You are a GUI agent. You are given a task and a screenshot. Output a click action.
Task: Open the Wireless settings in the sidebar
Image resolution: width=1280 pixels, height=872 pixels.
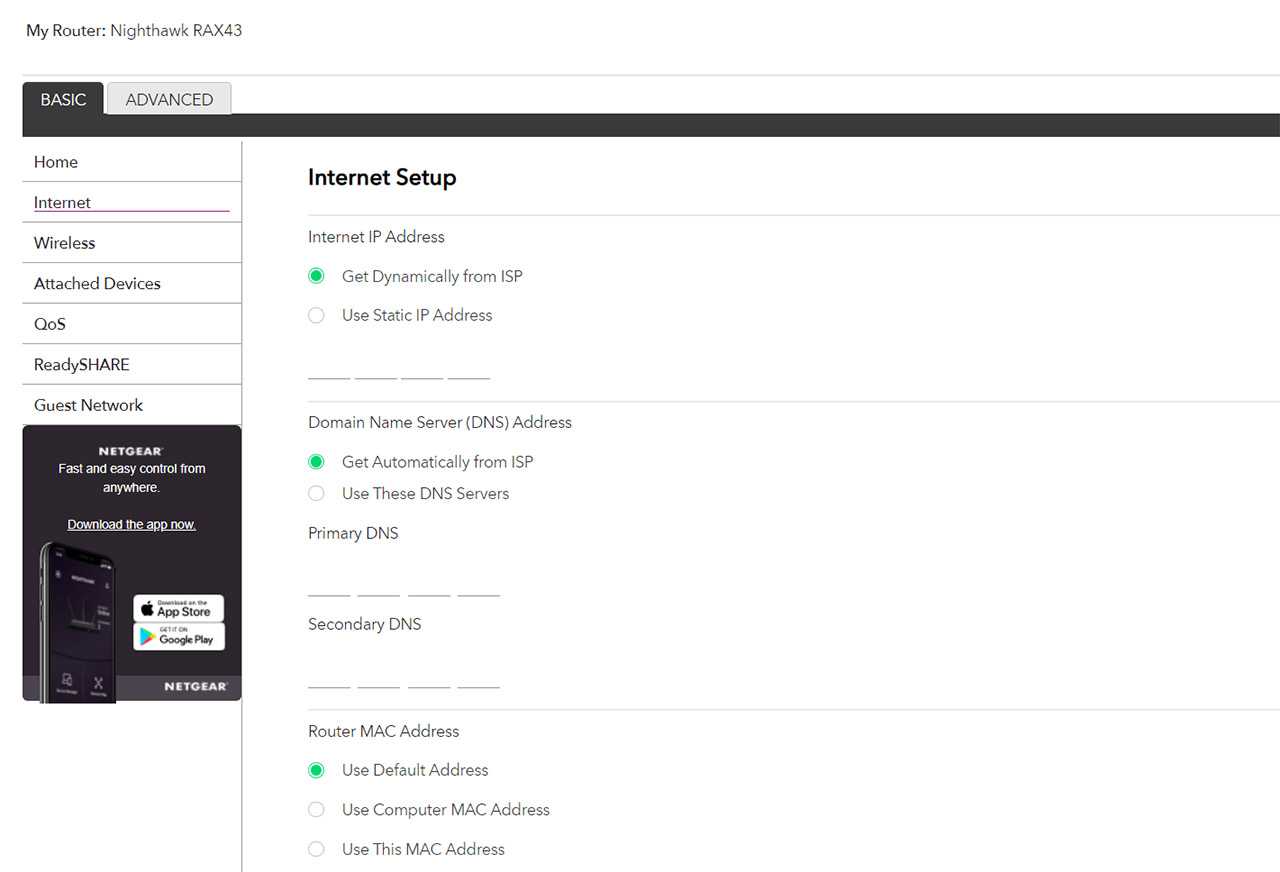65,243
